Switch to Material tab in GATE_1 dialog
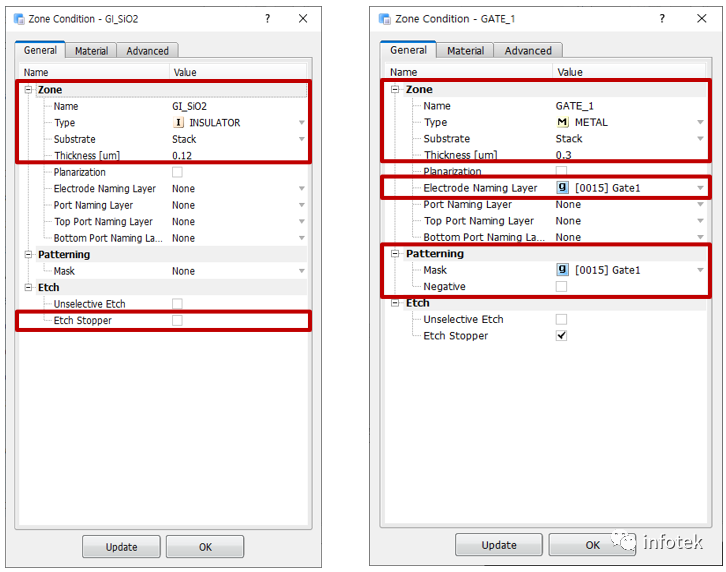Image resolution: width=726 pixels, height=572 pixels. (465, 50)
